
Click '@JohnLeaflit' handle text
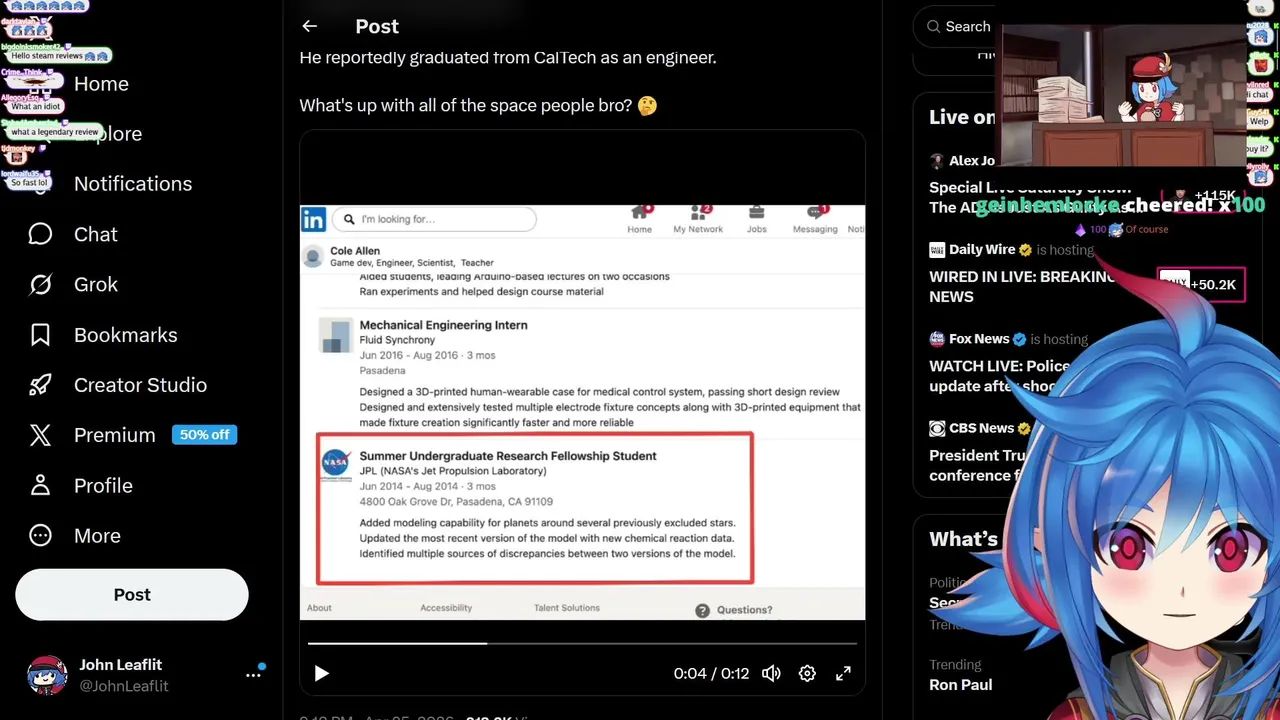[x=124, y=686]
